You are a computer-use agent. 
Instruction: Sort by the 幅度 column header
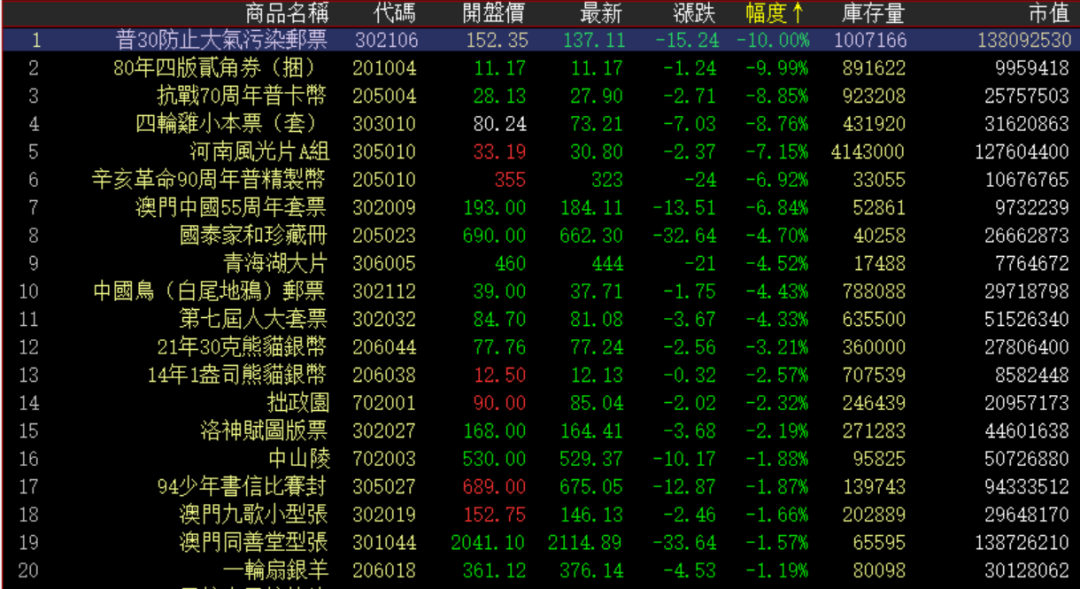coord(774,13)
